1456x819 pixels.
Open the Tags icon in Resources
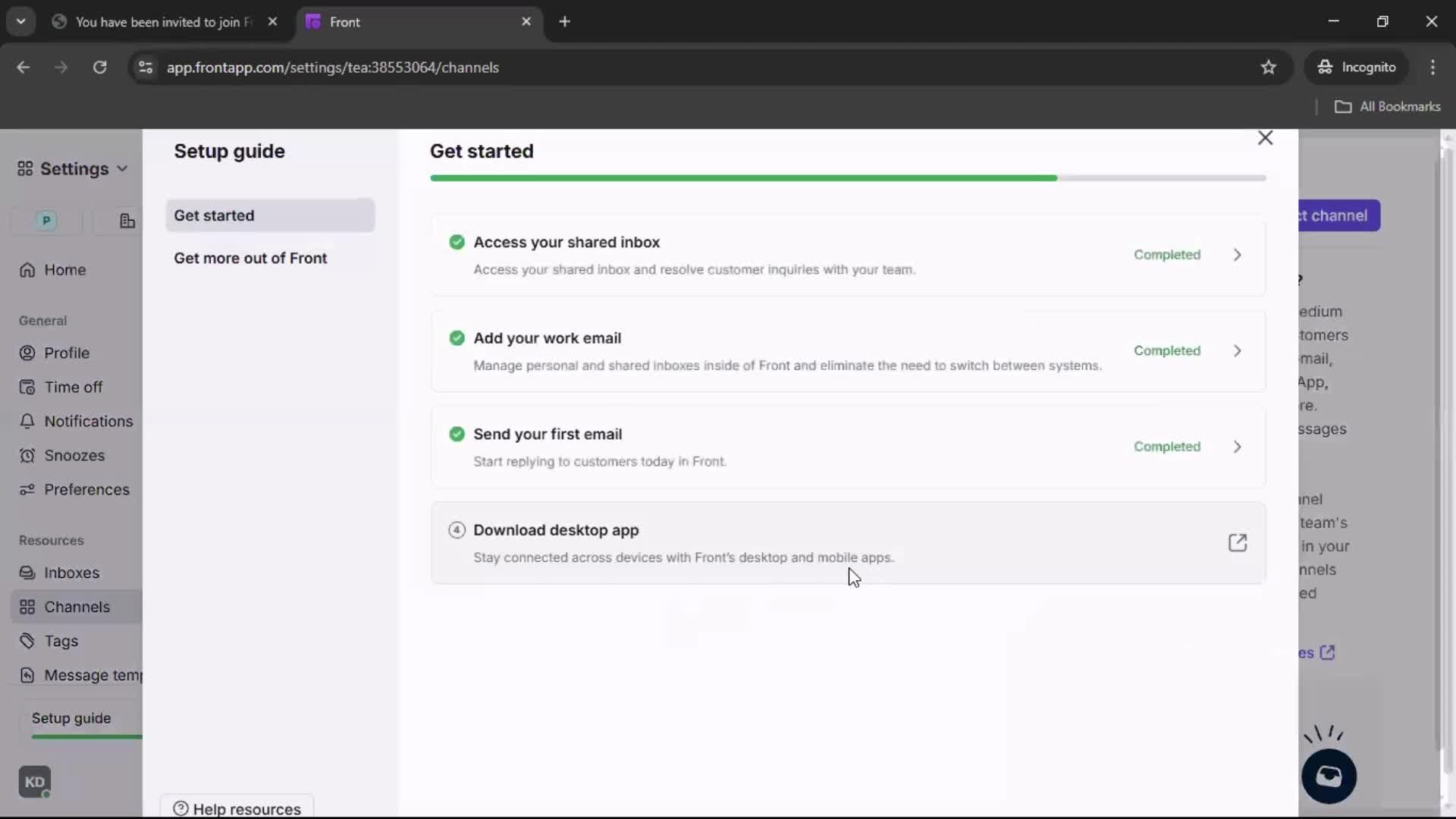point(27,641)
